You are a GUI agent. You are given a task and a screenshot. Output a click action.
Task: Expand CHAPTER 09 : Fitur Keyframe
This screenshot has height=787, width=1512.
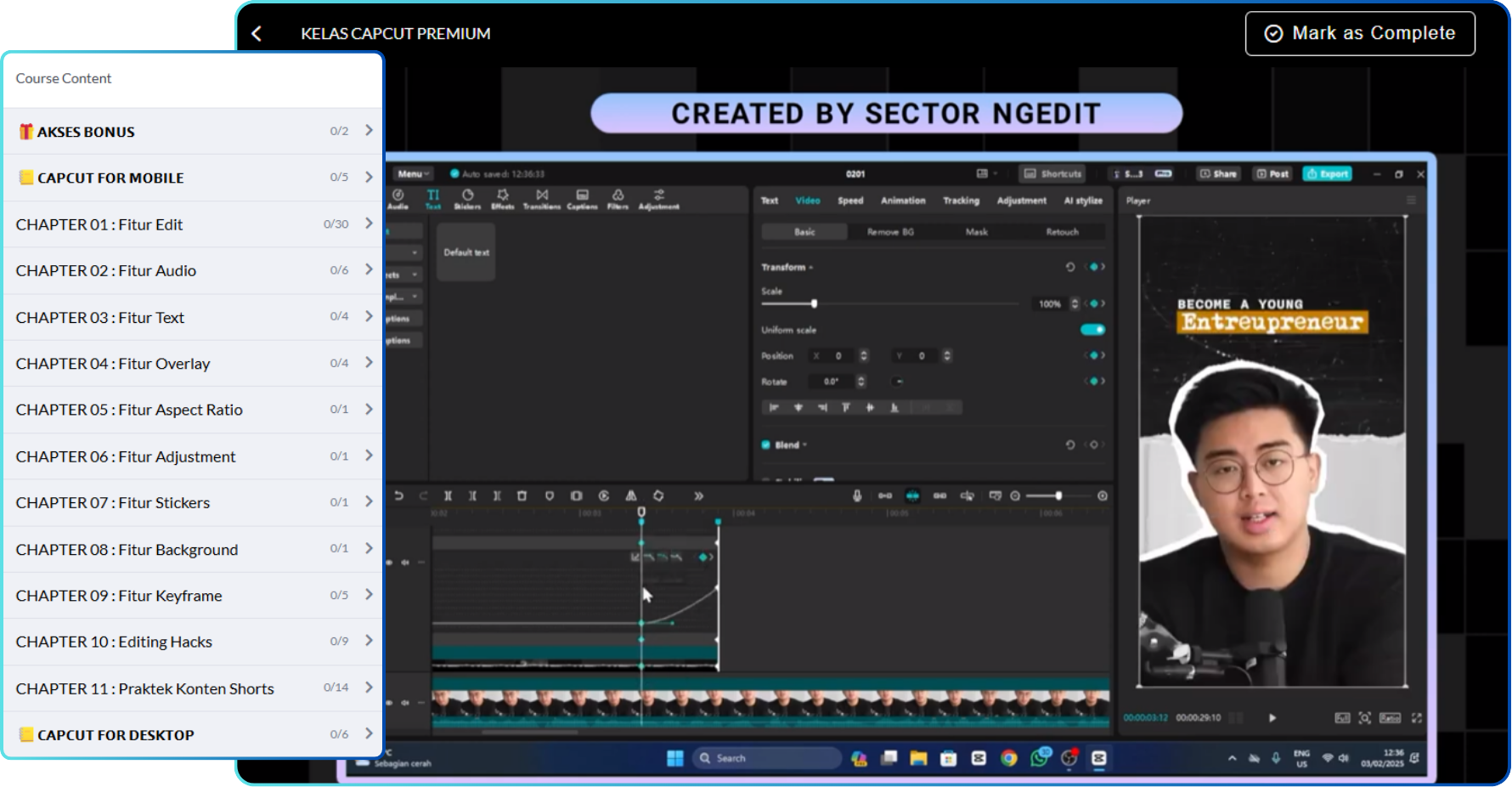click(x=192, y=595)
